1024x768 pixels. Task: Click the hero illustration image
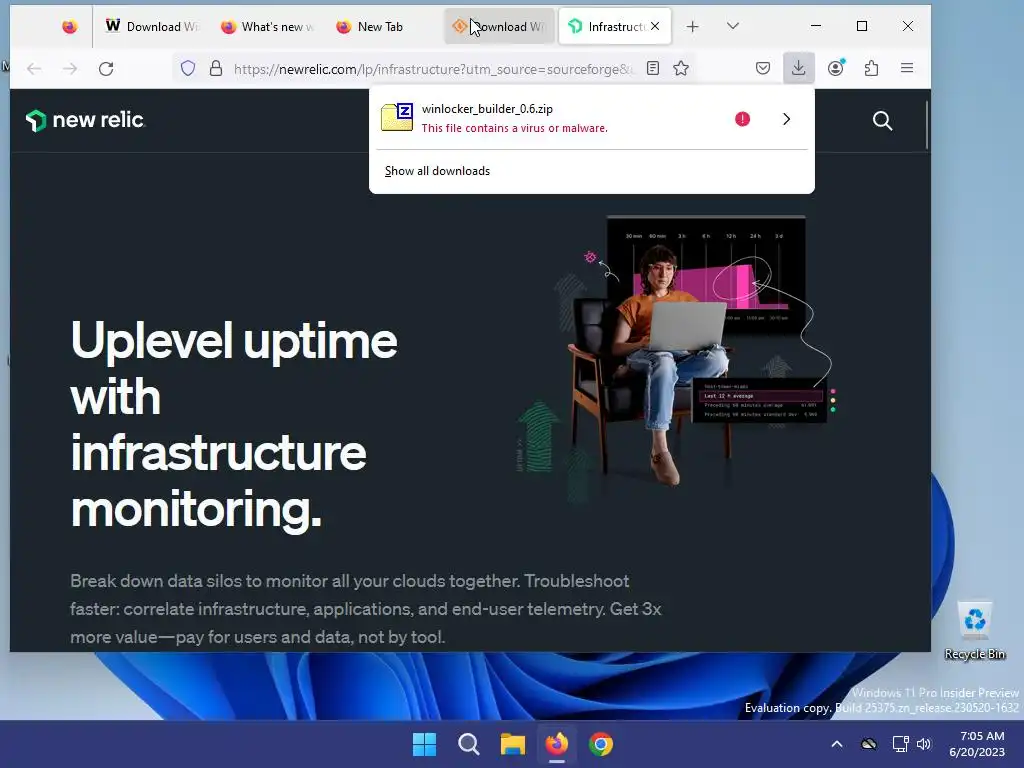[x=675, y=360]
